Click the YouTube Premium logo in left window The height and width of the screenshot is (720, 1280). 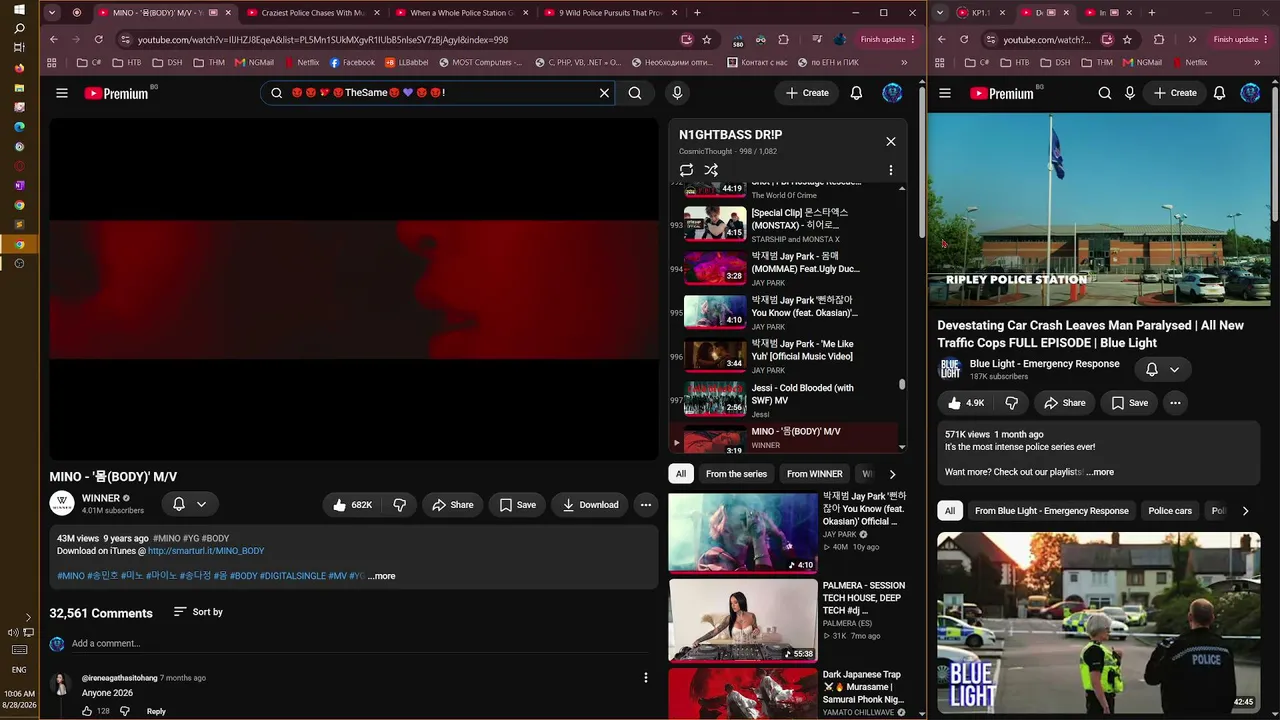click(116, 93)
